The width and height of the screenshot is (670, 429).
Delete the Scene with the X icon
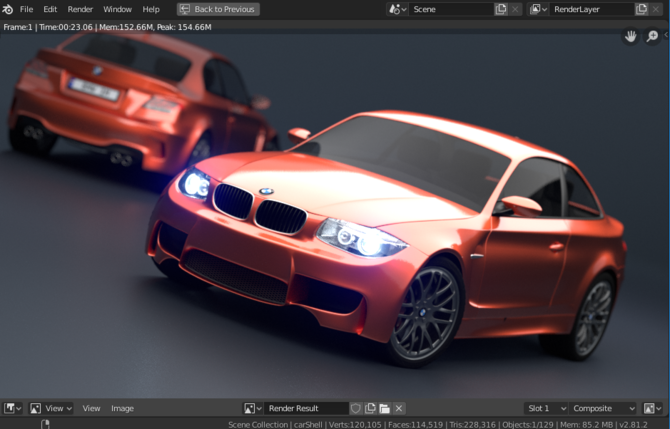515,9
